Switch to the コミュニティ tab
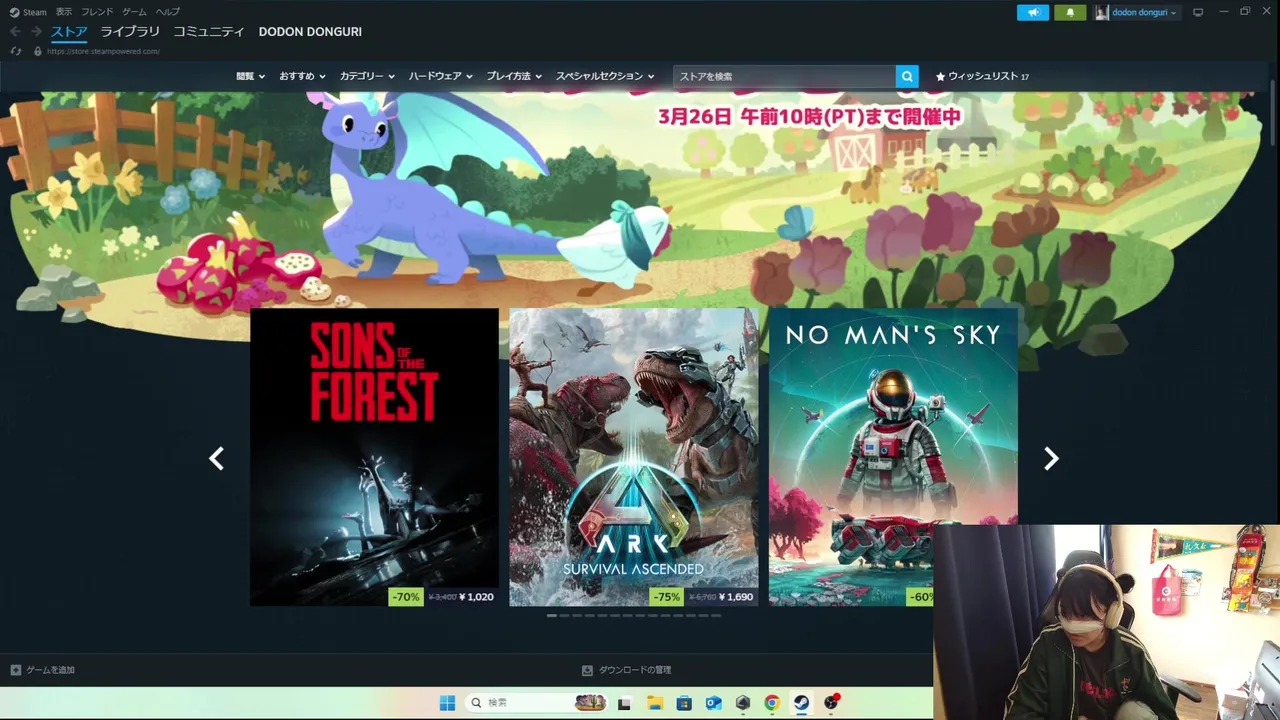The height and width of the screenshot is (720, 1280). [208, 32]
